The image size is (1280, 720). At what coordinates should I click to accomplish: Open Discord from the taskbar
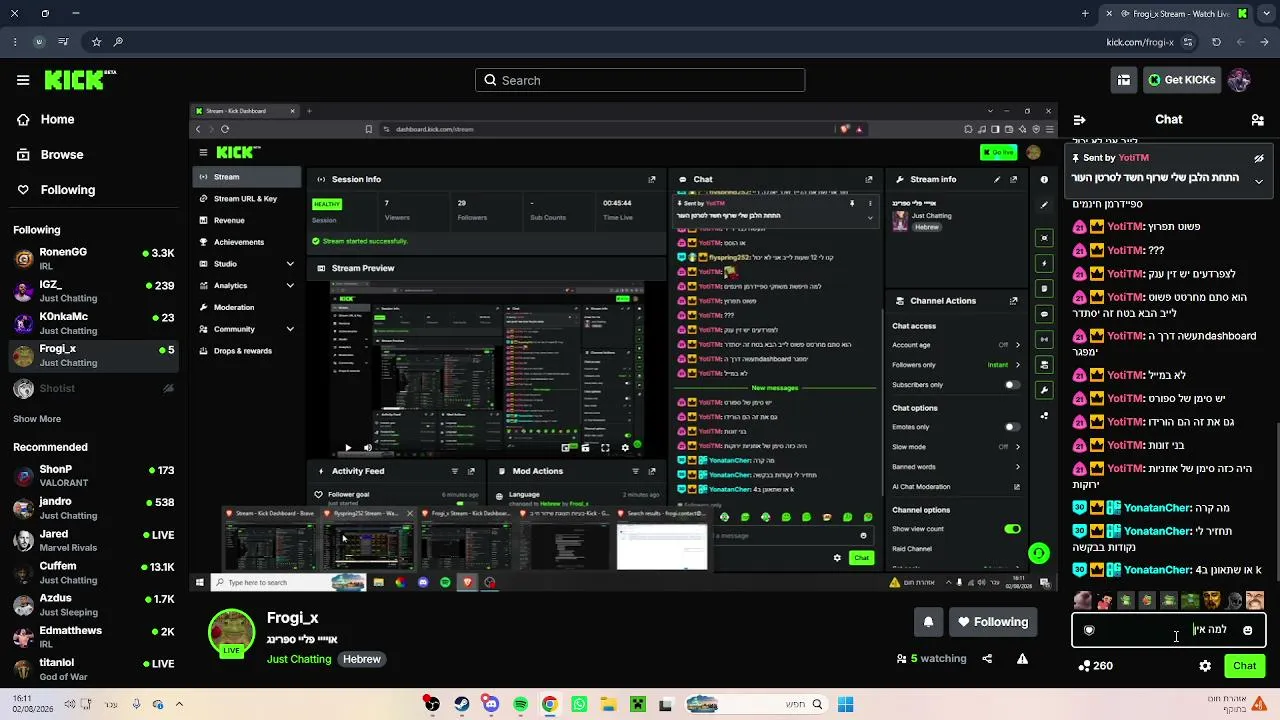click(491, 705)
